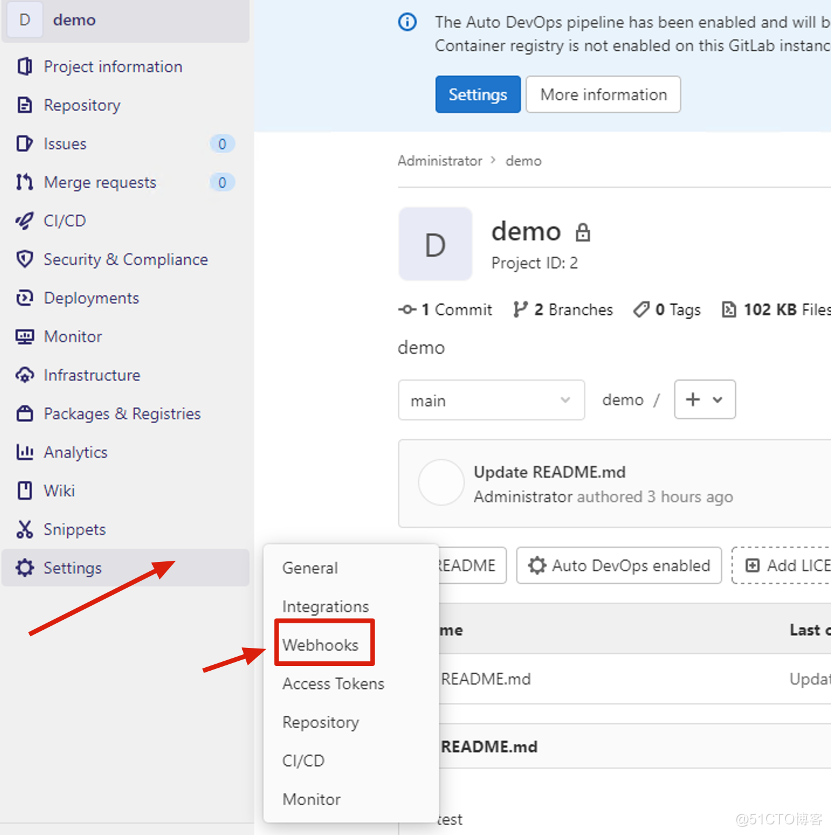832x836 pixels.
Task: Click demo path segment after branch selector
Action: (x=623, y=399)
